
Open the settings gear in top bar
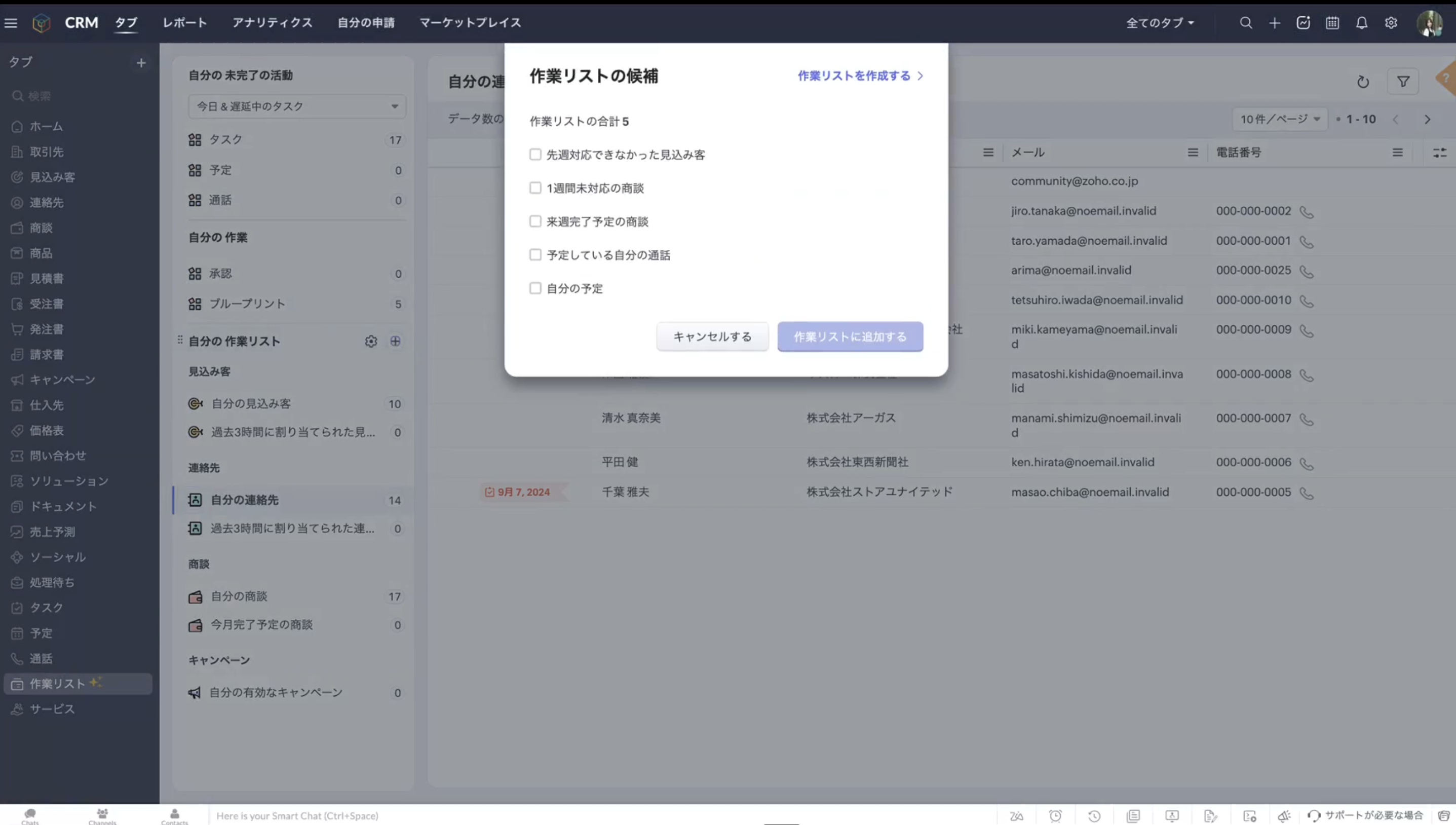tap(1391, 23)
